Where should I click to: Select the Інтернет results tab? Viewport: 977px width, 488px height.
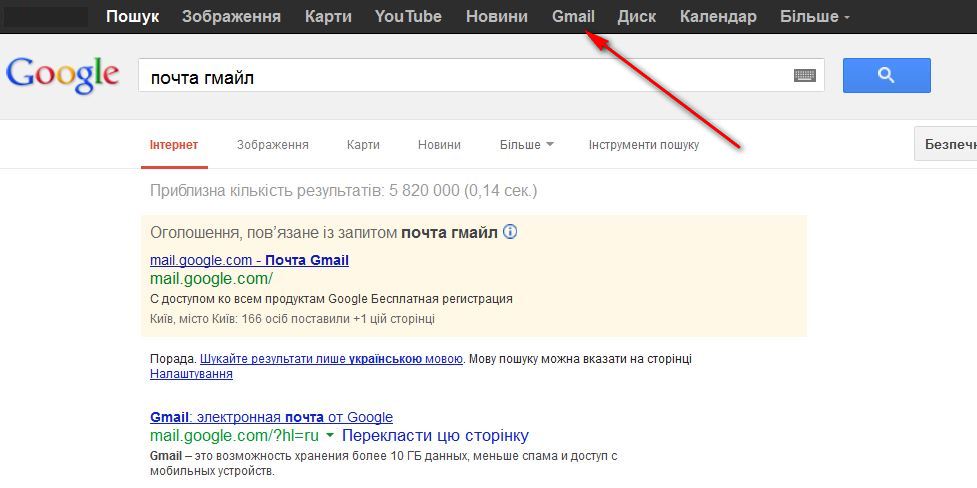tap(174, 145)
